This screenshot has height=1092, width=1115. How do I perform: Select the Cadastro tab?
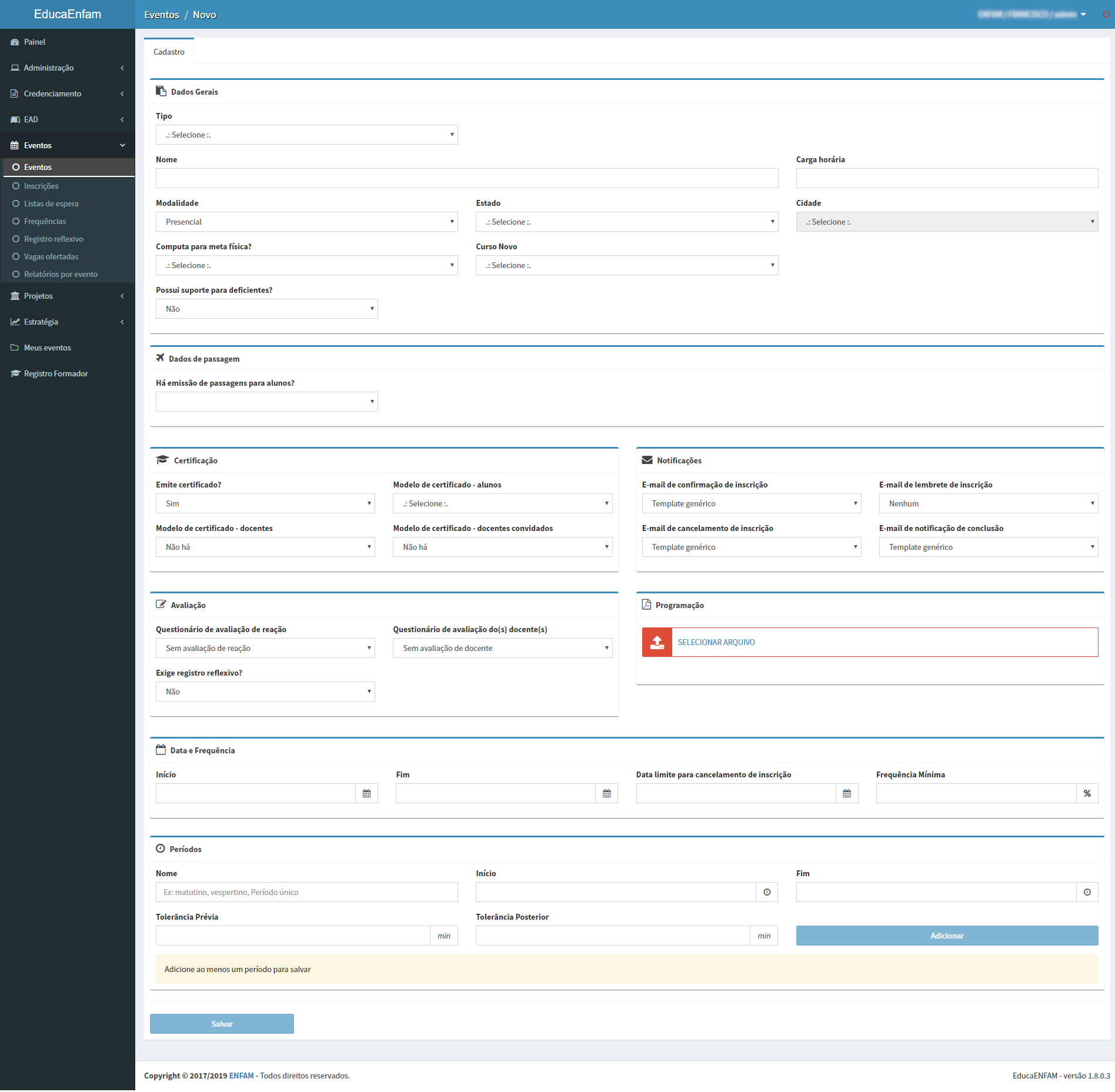169,52
